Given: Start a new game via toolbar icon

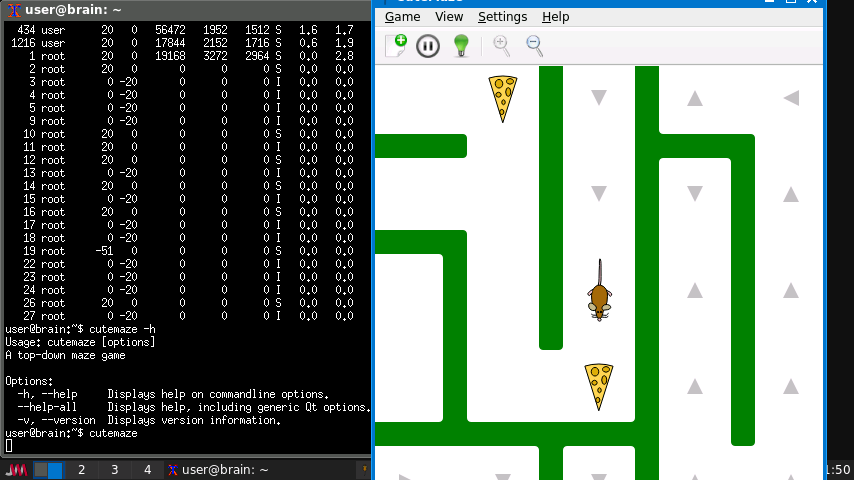Looking at the screenshot, I should (395, 45).
